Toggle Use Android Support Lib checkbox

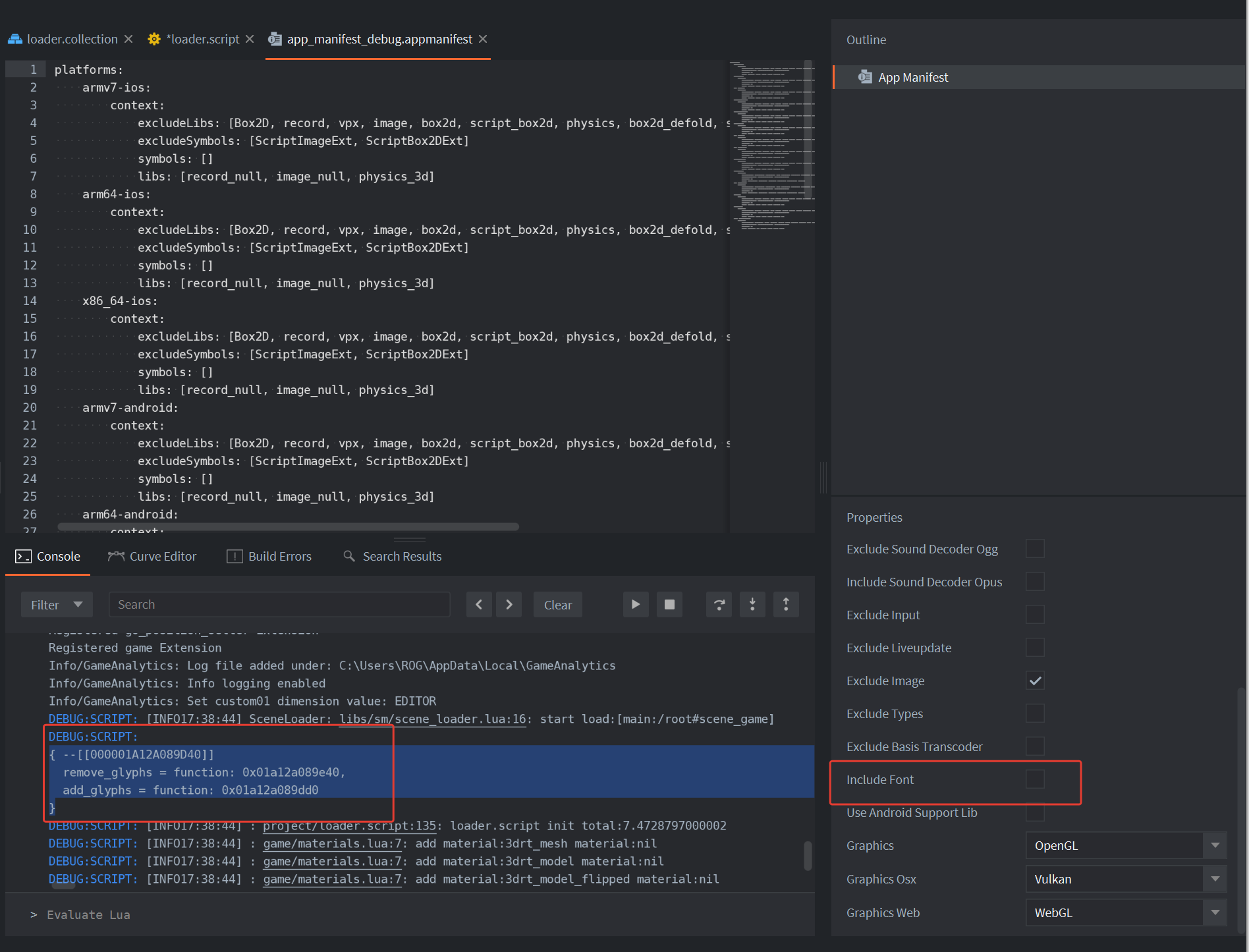click(x=1035, y=812)
